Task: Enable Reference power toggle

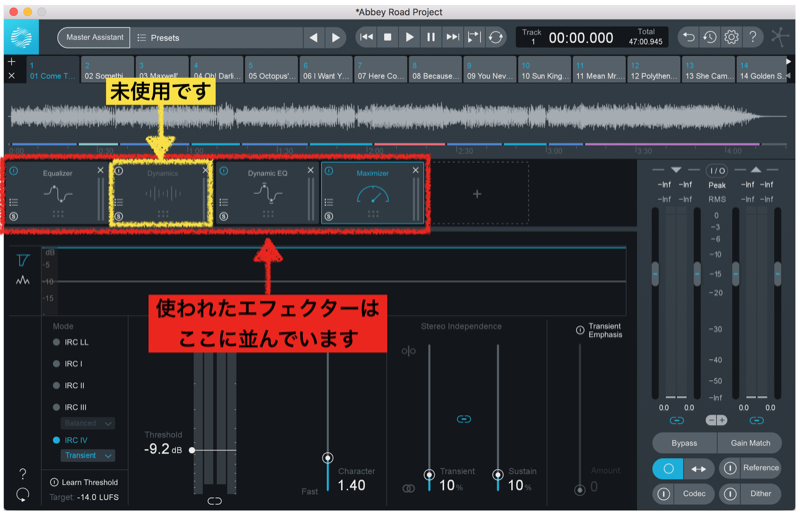Action: point(730,468)
